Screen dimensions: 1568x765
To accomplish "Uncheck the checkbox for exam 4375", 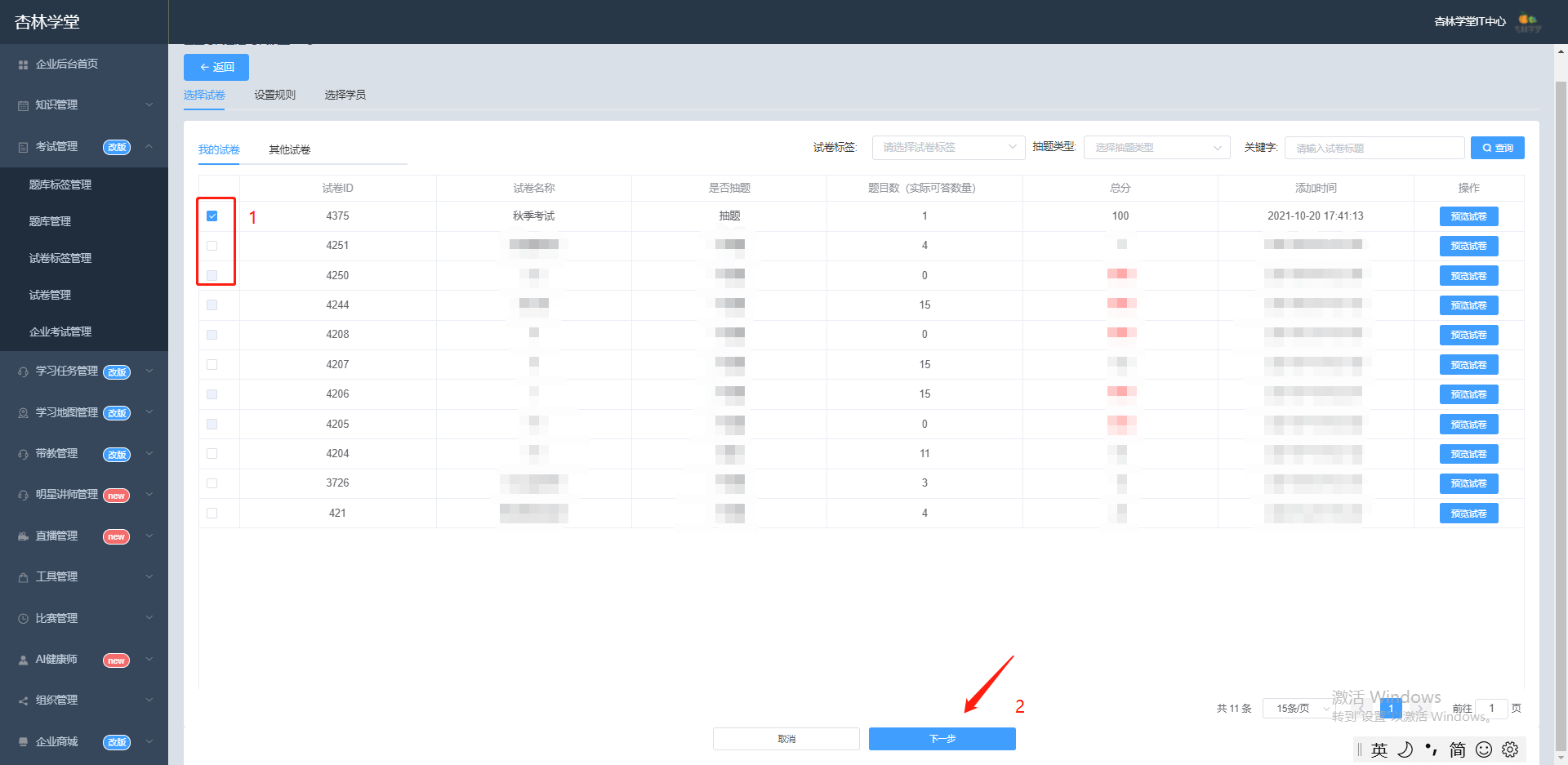I will (212, 216).
